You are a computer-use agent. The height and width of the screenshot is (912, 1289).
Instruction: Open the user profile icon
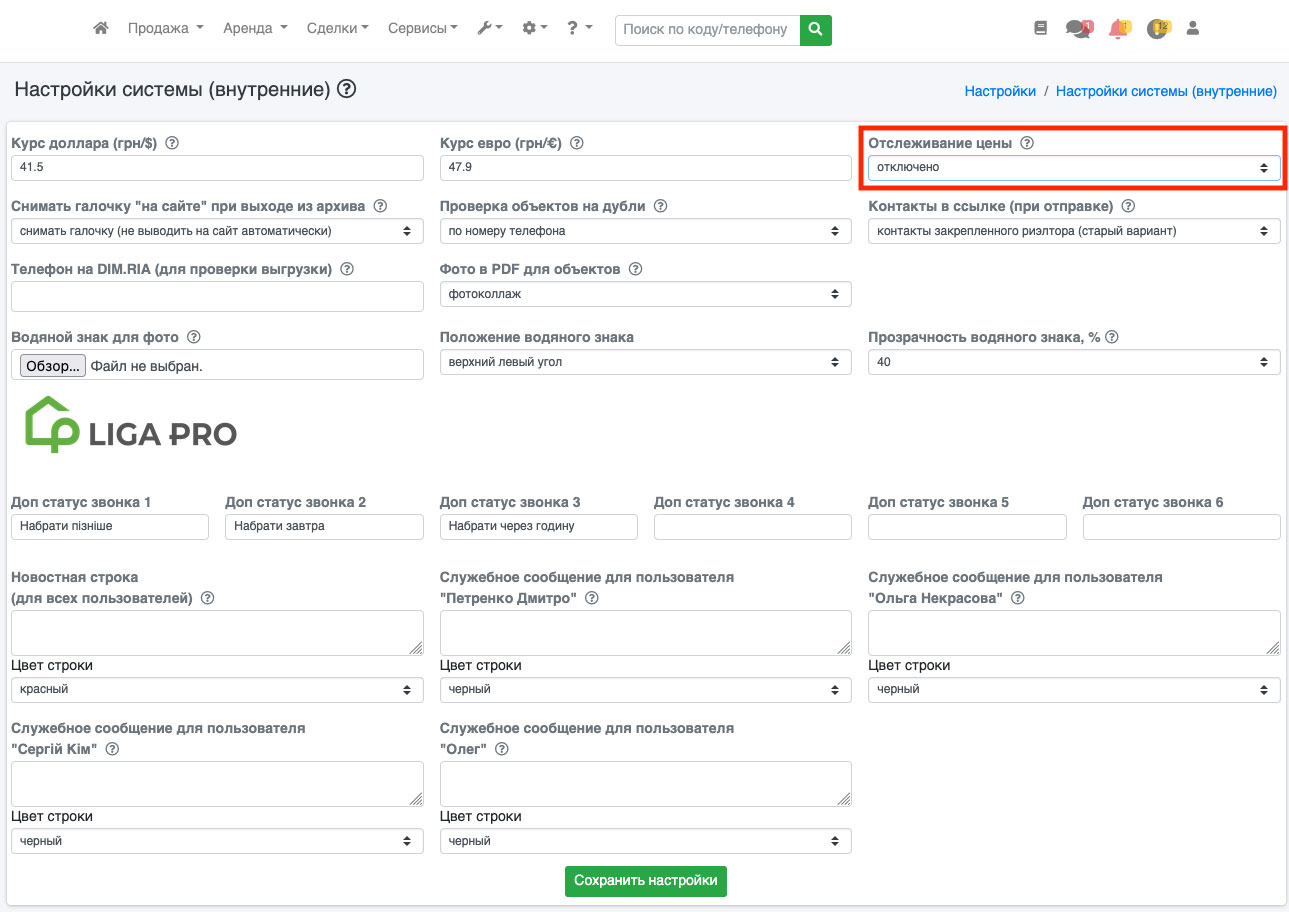point(1192,29)
